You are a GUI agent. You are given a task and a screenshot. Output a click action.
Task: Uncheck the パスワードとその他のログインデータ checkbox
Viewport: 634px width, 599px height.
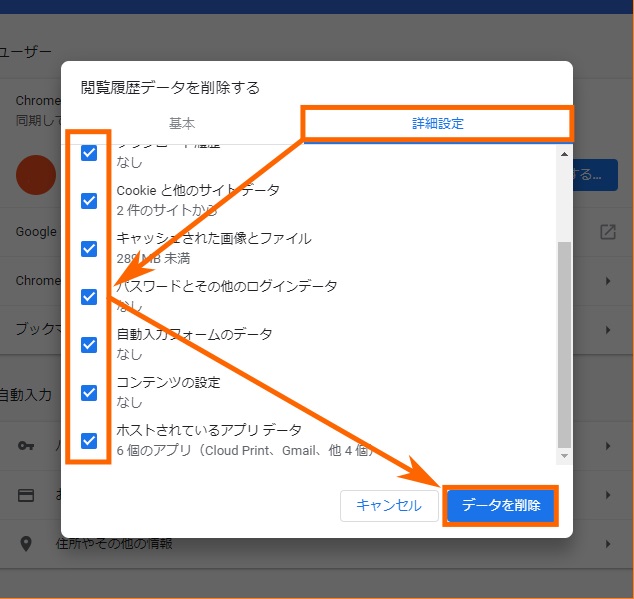click(89, 296)
